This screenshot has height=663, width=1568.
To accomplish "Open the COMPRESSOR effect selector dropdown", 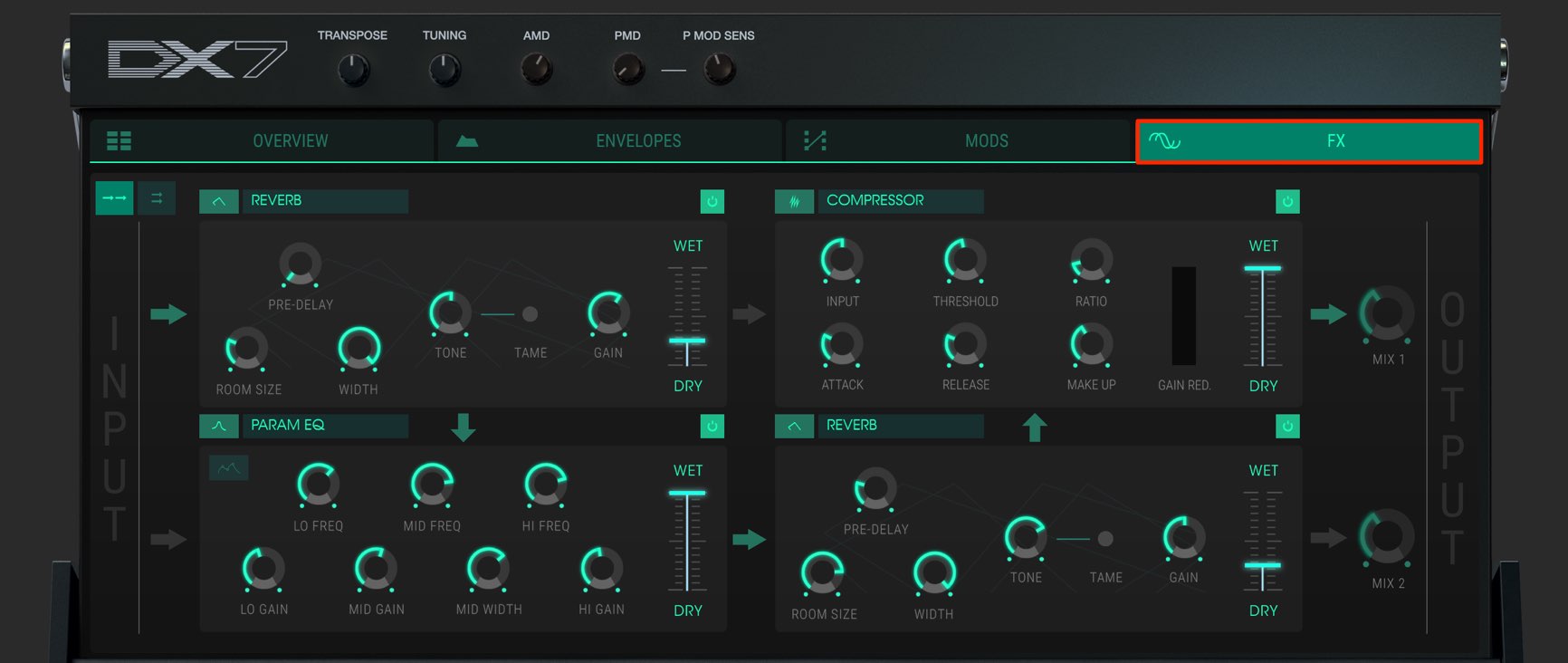I will pos(901,201).
